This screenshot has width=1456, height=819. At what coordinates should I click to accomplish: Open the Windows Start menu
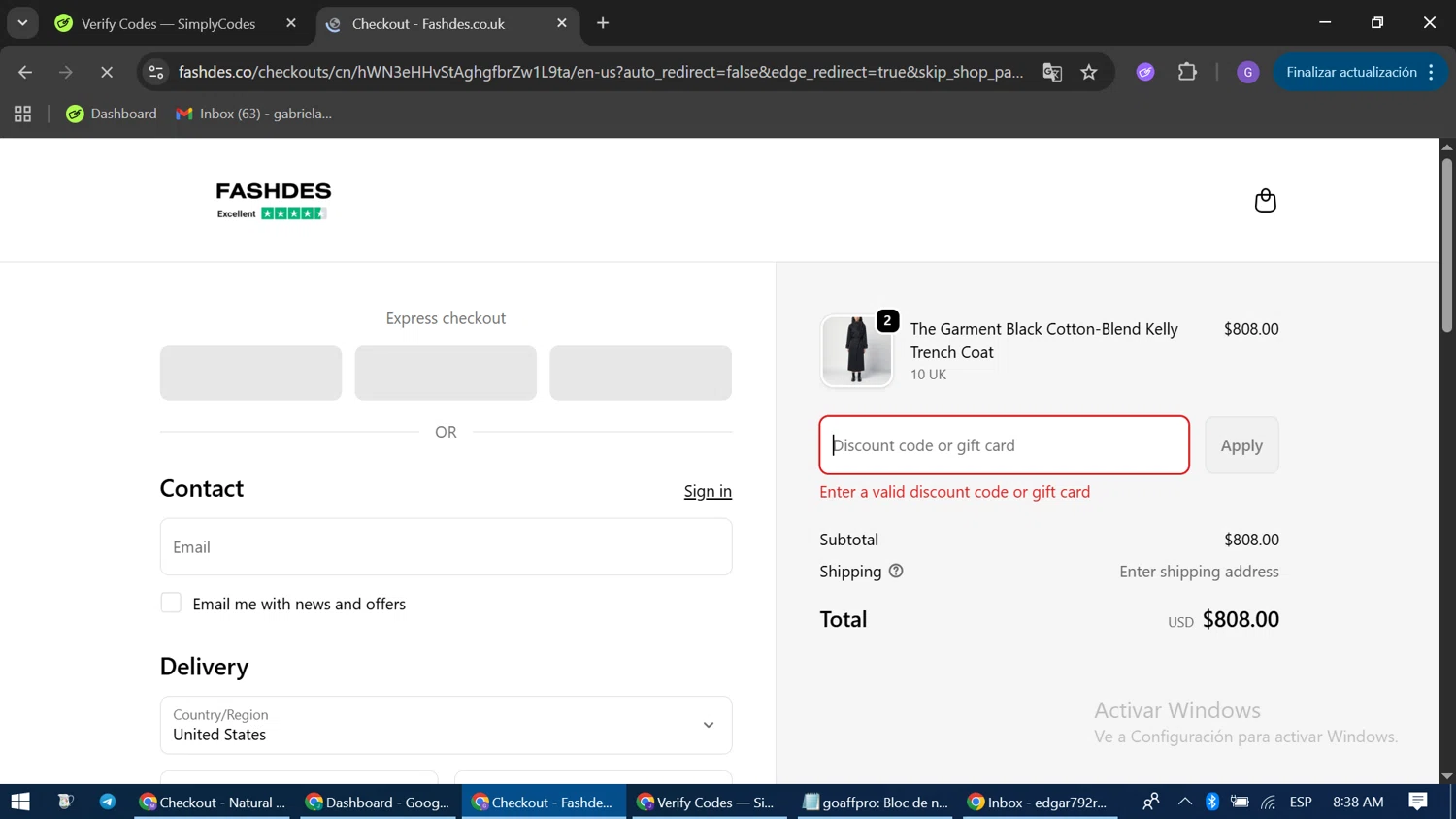[20, 802]
